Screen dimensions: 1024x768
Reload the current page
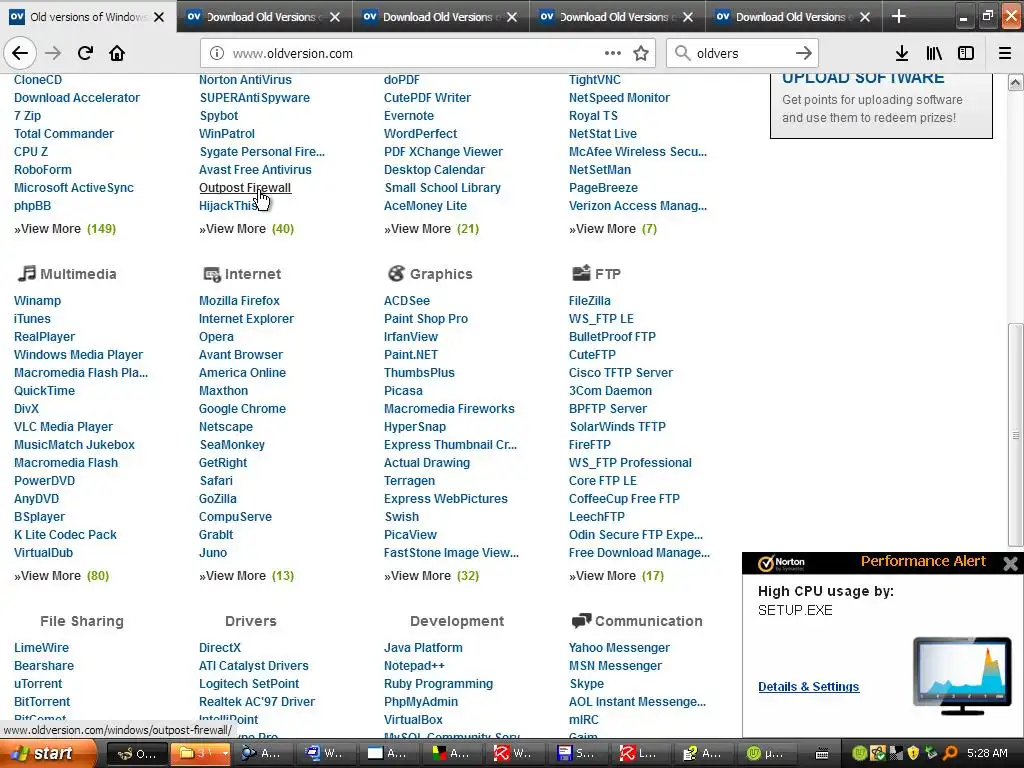pos(85,53)
